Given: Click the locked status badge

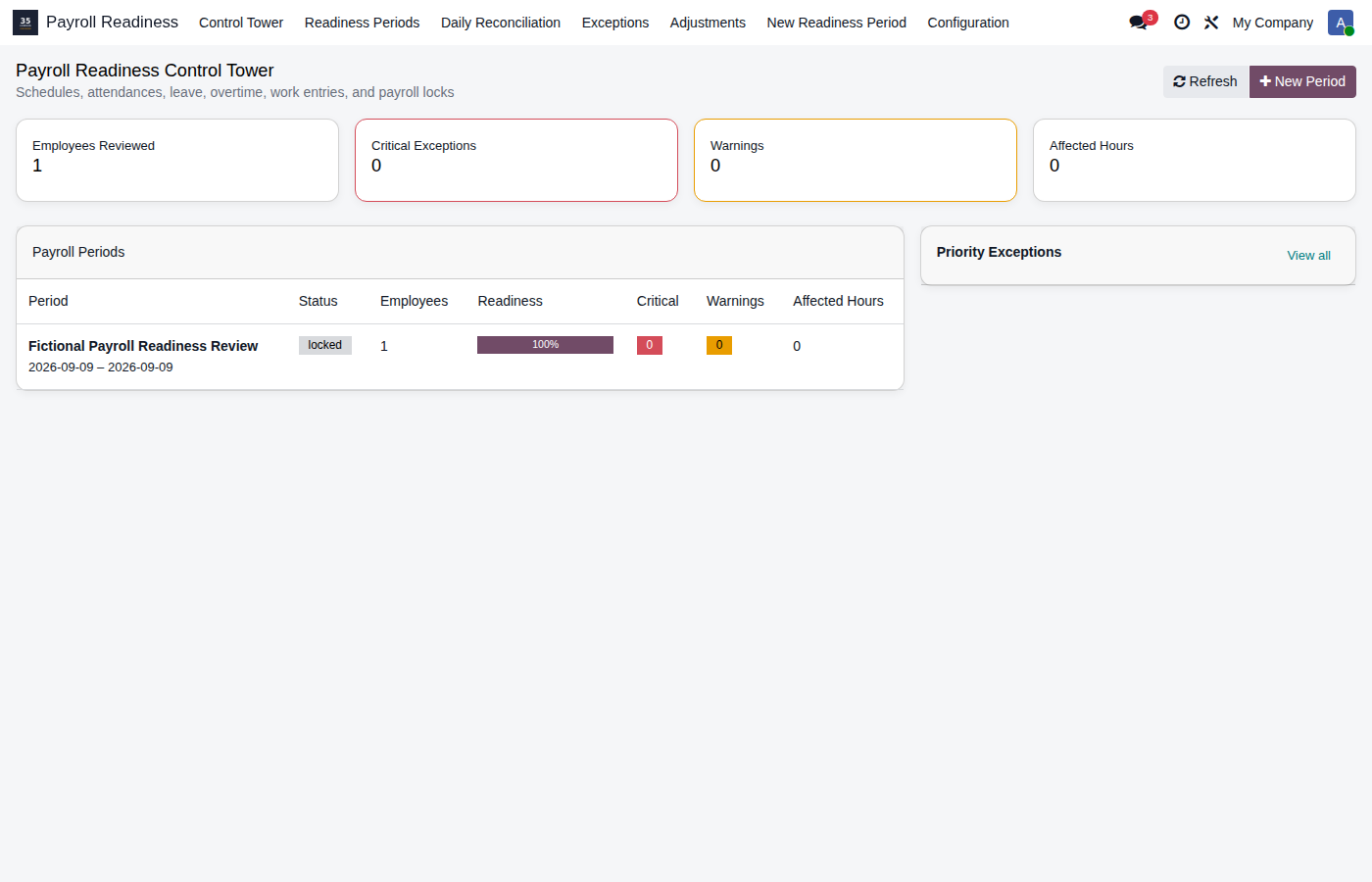Looking at the screenshot, I should (325, 345).
